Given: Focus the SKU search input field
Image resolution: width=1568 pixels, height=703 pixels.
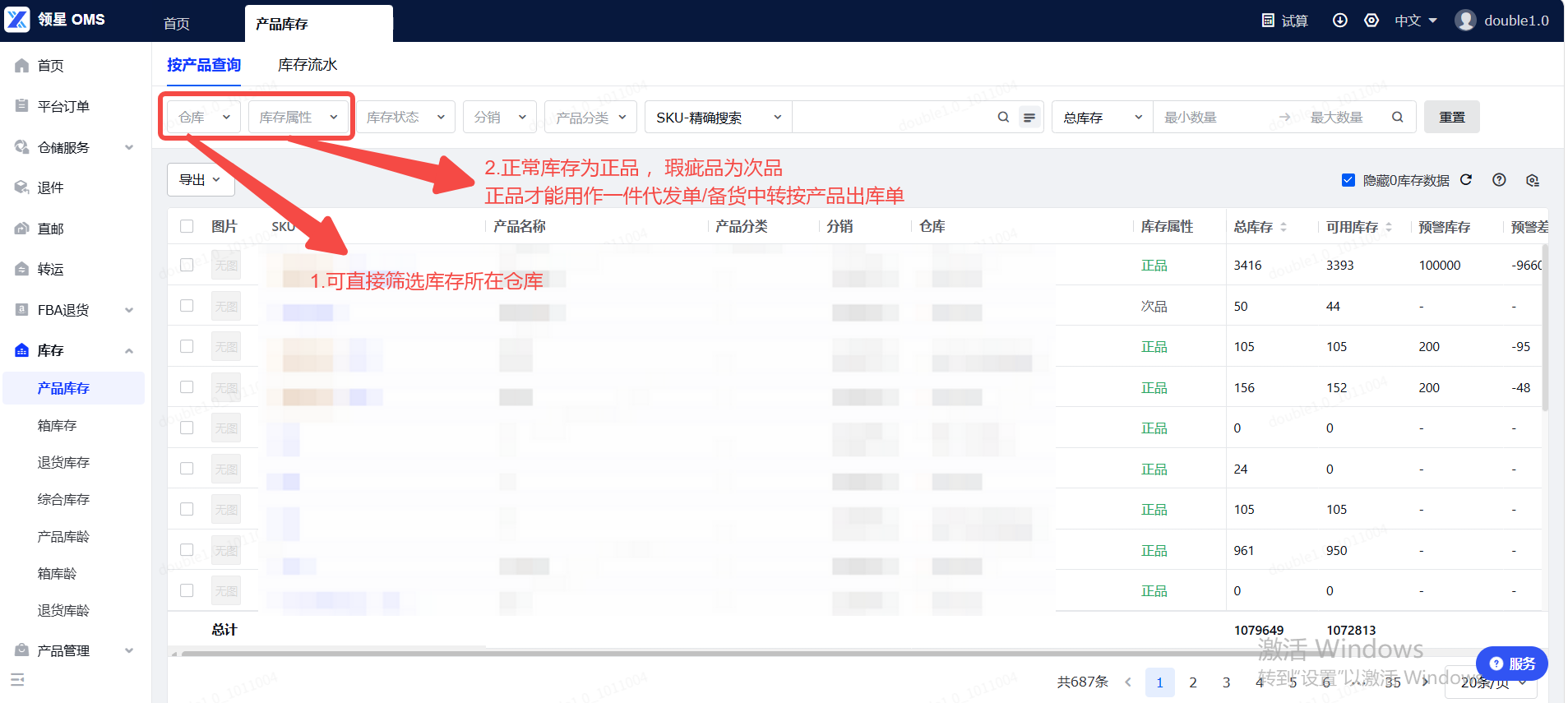Looking at the screenshot, I should (x=894, y=118).
